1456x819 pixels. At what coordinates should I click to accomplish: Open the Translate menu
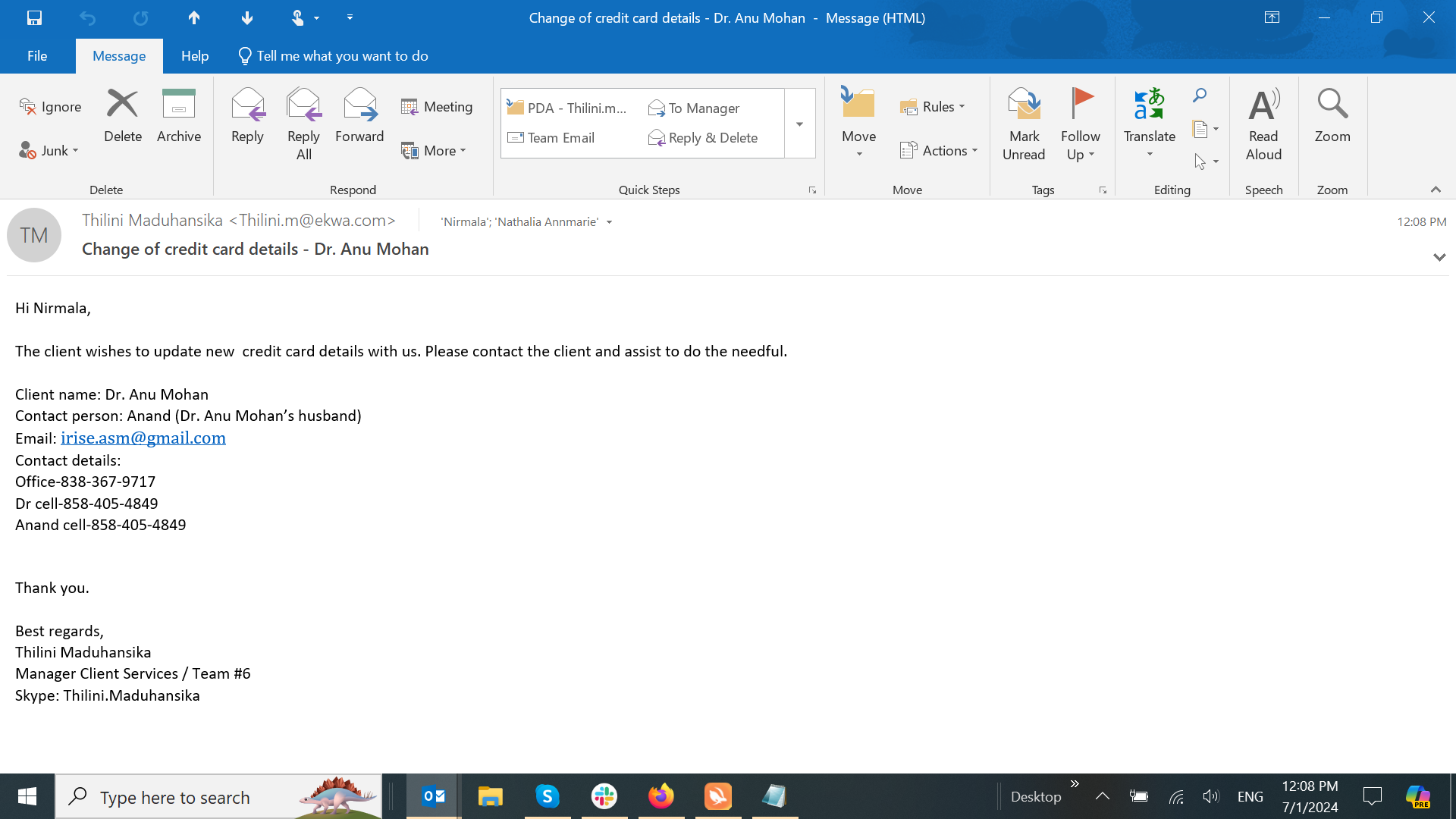[x=1150, y=123]
